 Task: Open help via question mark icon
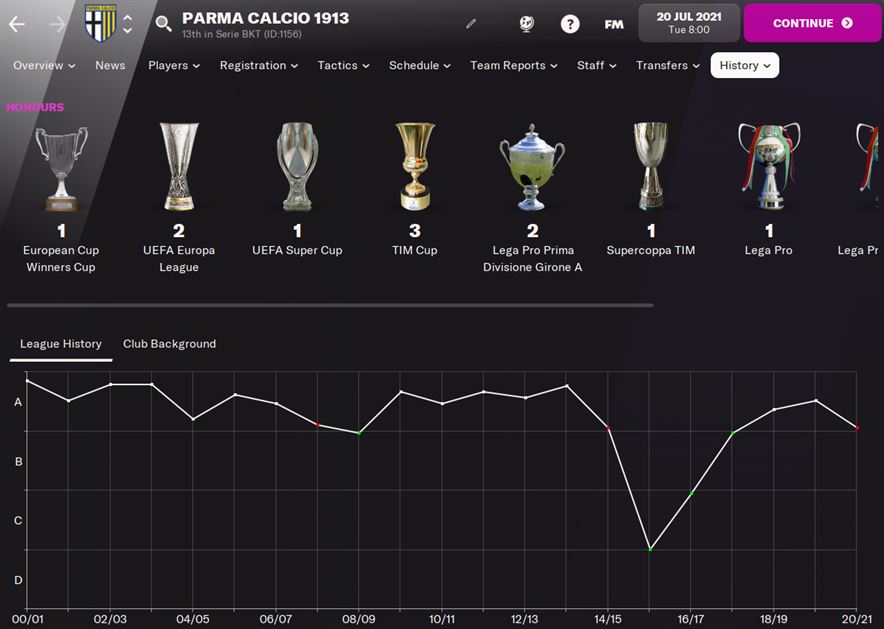(x=570, y=24)
